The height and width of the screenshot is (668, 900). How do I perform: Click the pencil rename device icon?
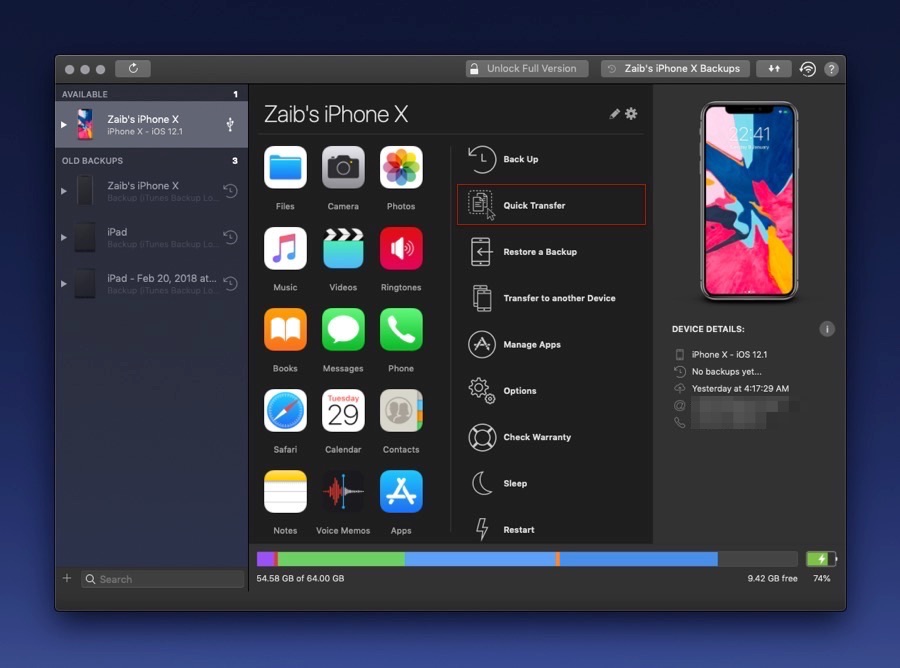614,114
